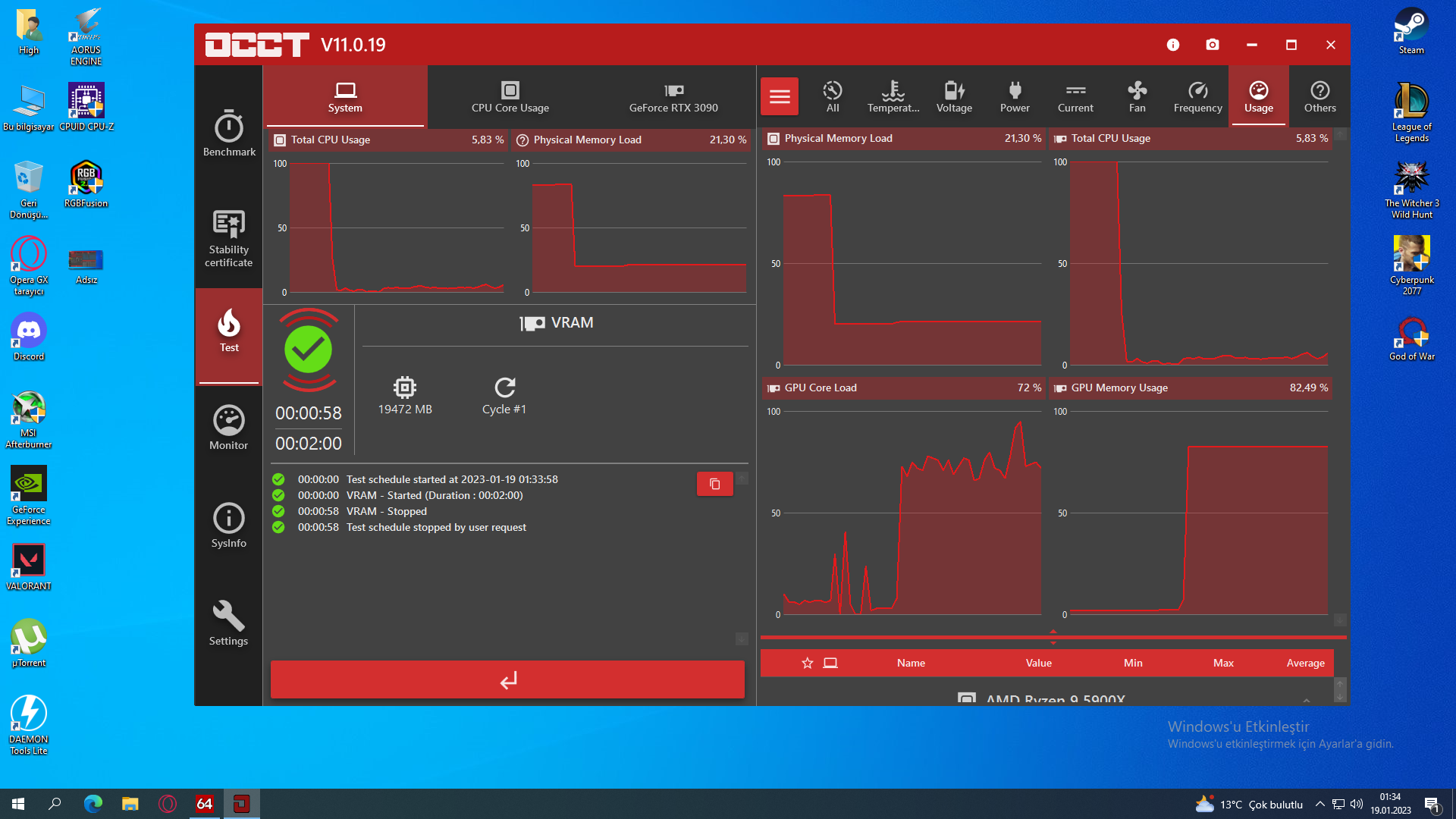The image size is (1456, 819).
Task: Toggle favorites star in sensor table header
Action: [x=808, y=663]
